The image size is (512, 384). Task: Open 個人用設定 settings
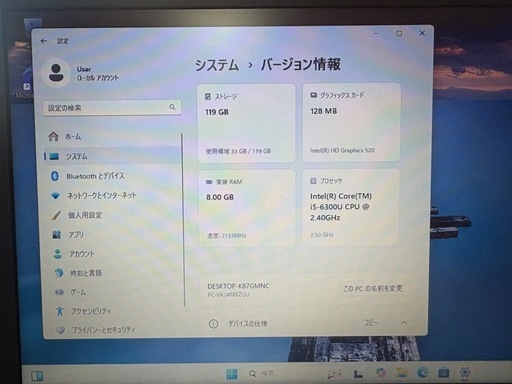(112, 215)
